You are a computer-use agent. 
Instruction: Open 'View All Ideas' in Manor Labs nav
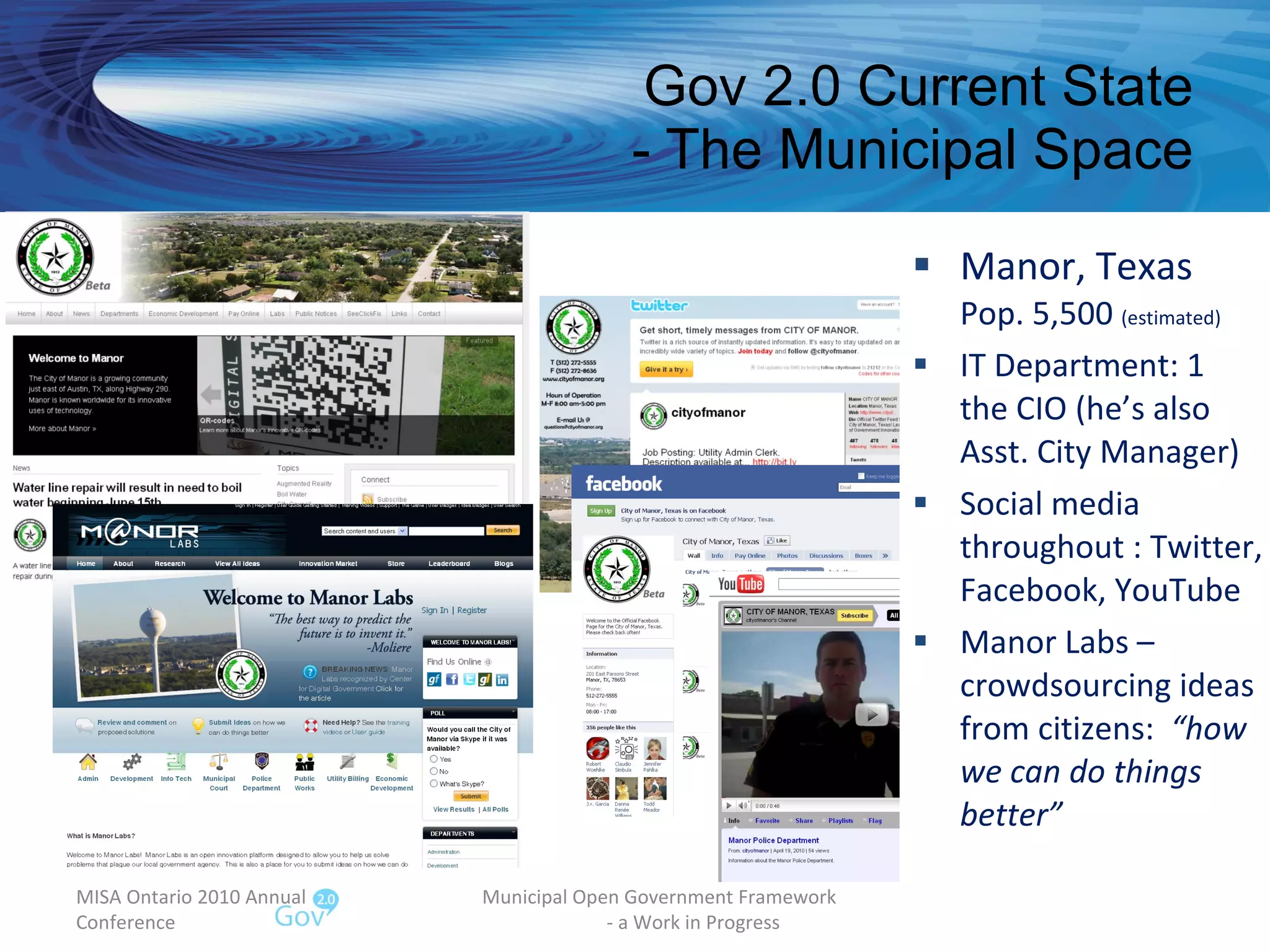click(238, 563)
